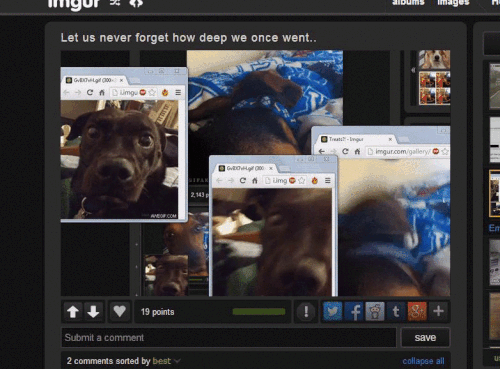Downvote the post with the down arrow
The height and width of the screenshot is (369, 500).
(x=93, y=312)
